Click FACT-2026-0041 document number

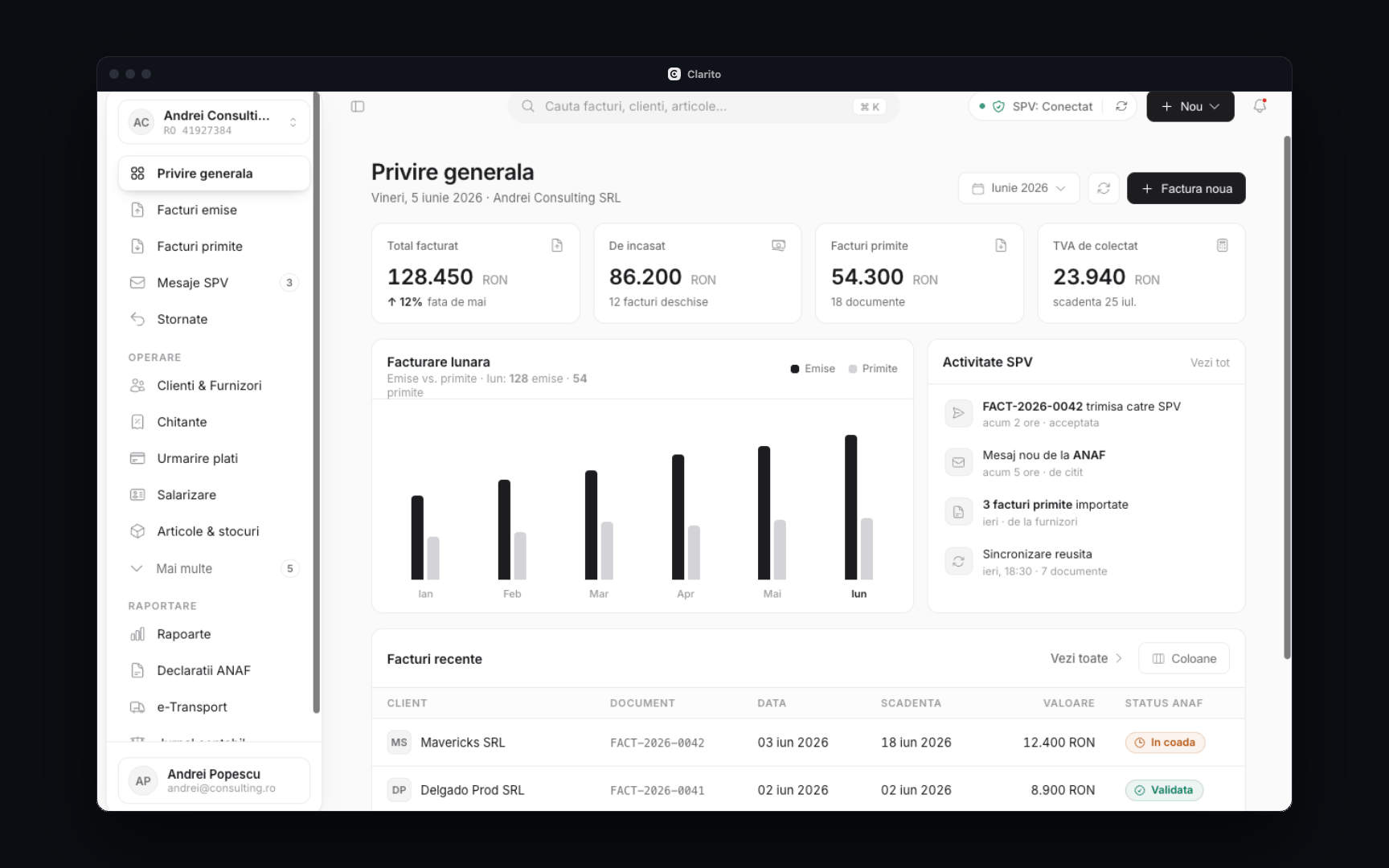(x=658, y=791)
